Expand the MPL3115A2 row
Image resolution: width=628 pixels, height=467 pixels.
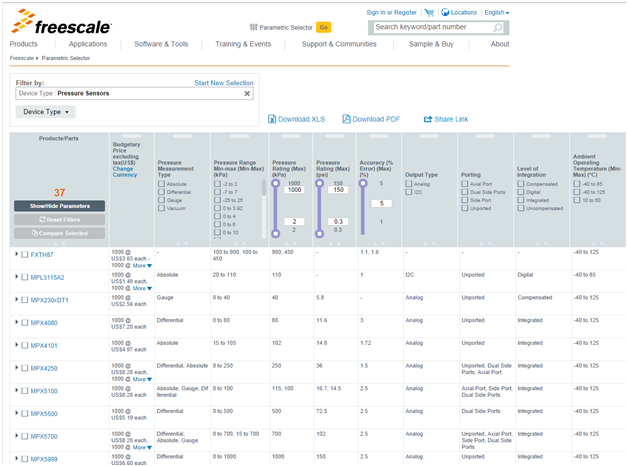click(16, 277)
